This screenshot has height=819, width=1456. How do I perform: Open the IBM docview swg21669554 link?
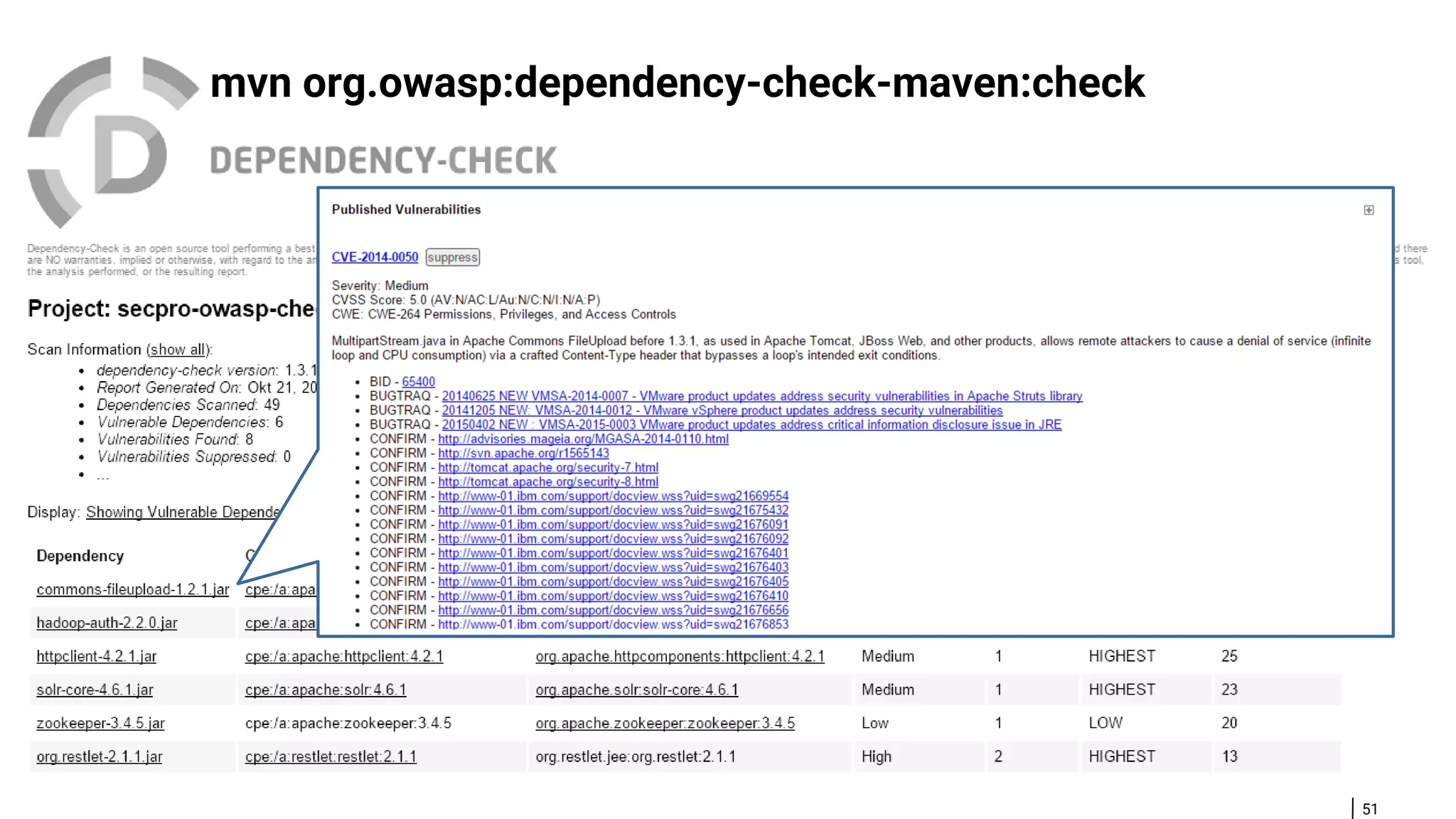[x=614, y=496]
